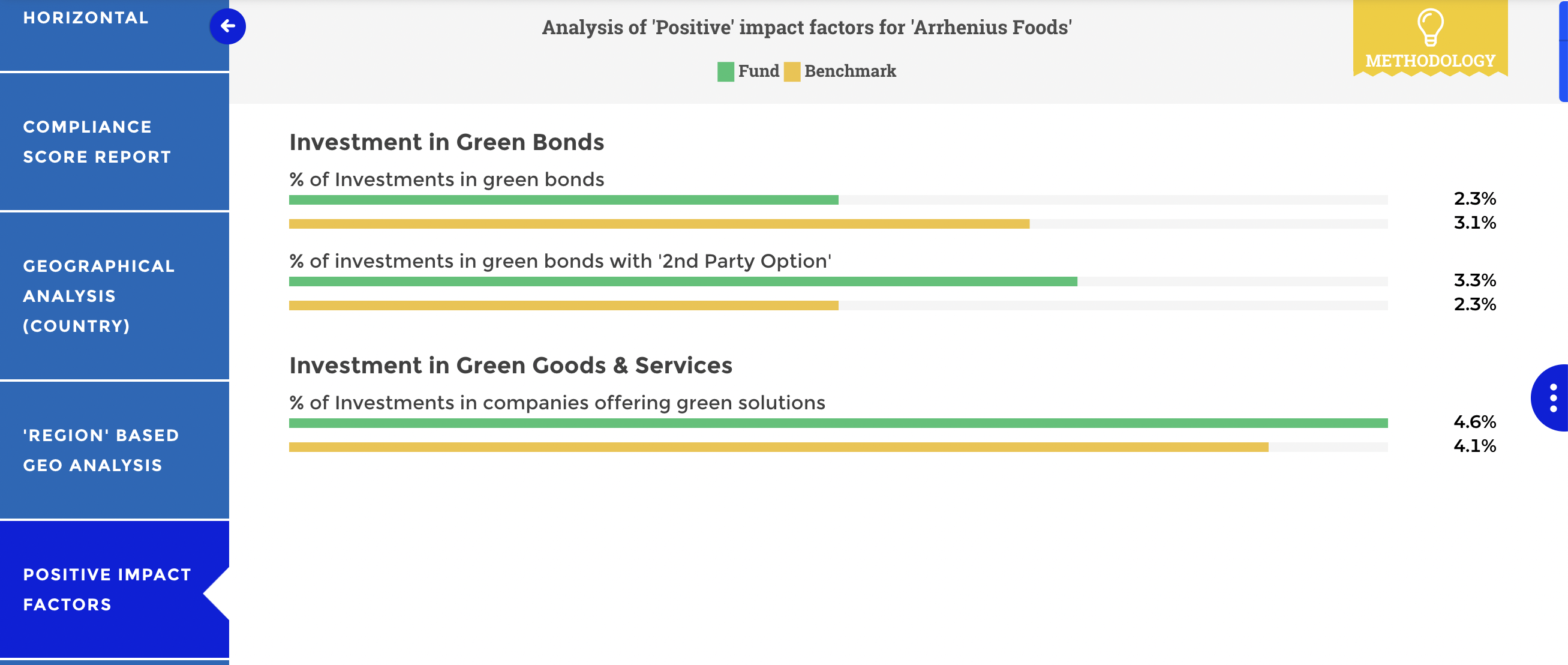Image resolution: width=1568 pixels, height=665 pixels.
Task: Click the yellow Benchmark legend swatch
Action: (x=792, y=71)
